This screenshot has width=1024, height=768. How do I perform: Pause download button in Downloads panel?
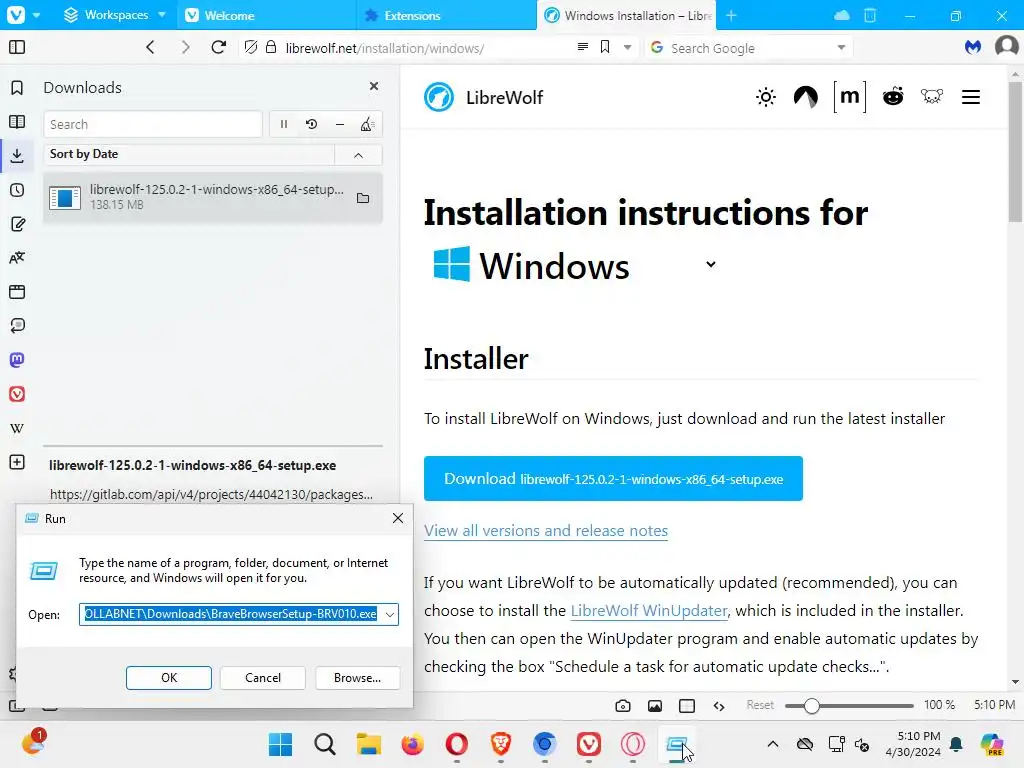point(283,124)
